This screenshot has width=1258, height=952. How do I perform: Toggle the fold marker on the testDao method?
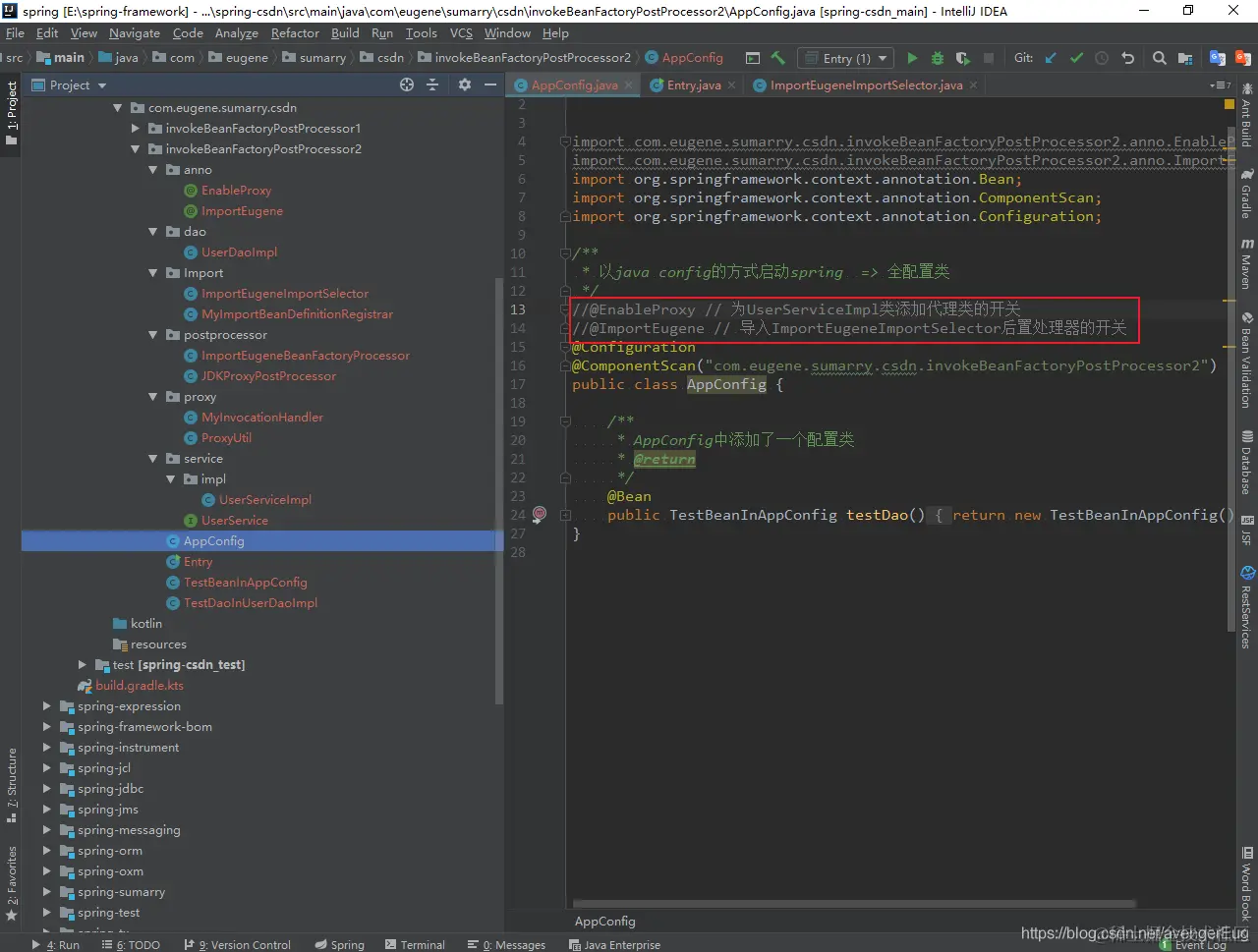[x=565, y=515]
